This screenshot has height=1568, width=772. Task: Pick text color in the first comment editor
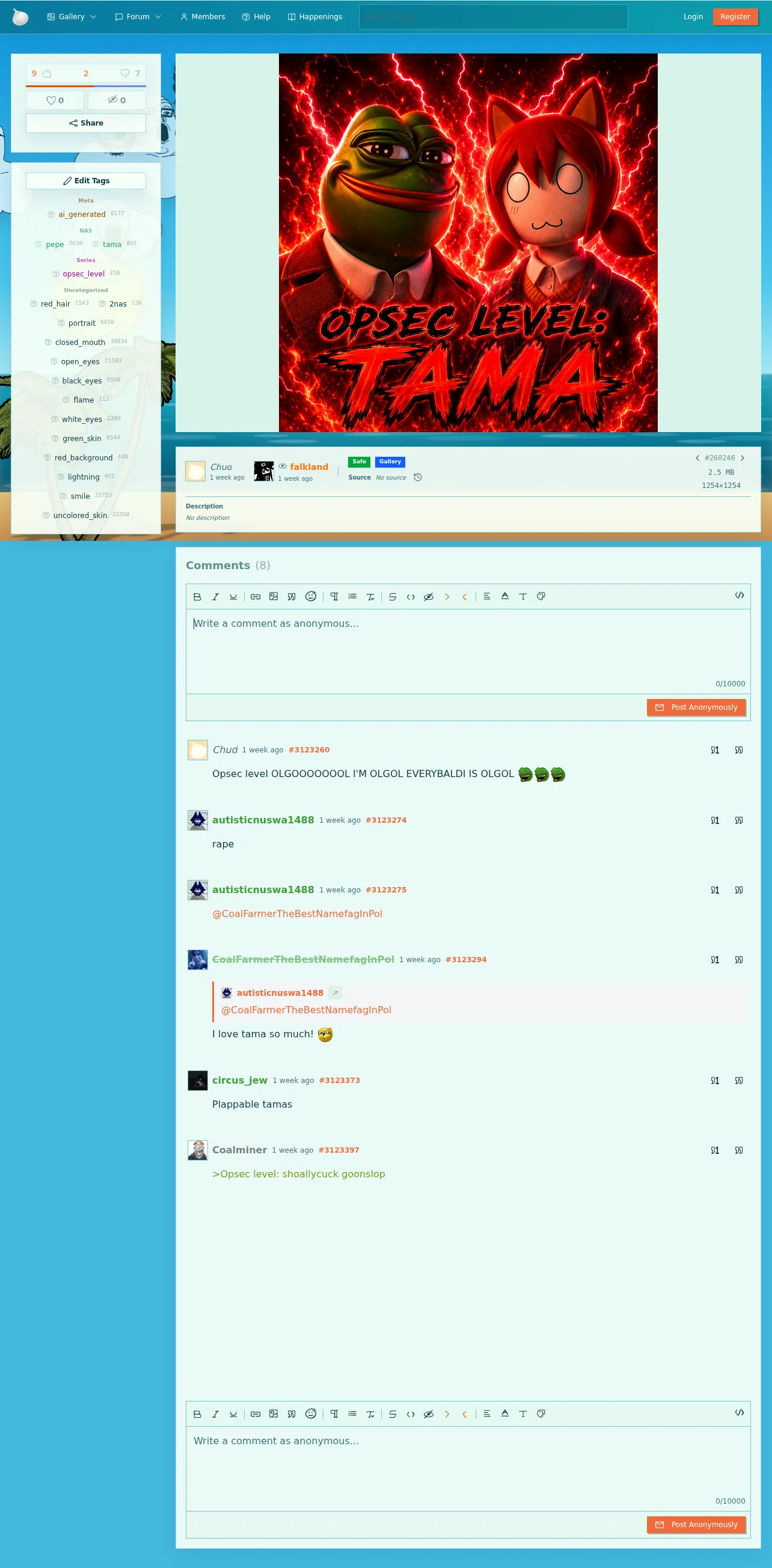[504, 597]
